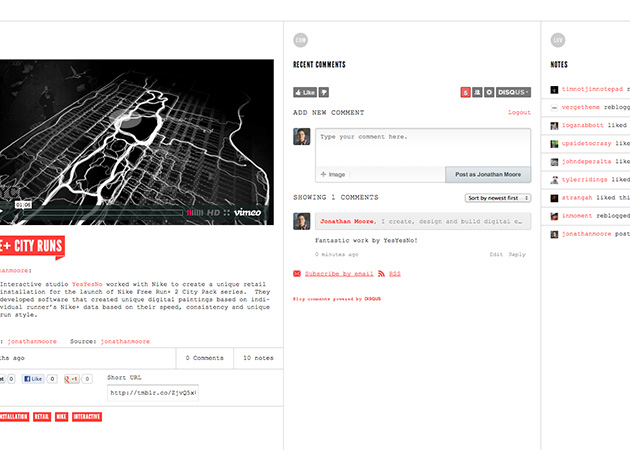Screen dimensions: 630x450
Task: Select the RETAIL tag
Action: pyautogui.click(x=42, y=416)
